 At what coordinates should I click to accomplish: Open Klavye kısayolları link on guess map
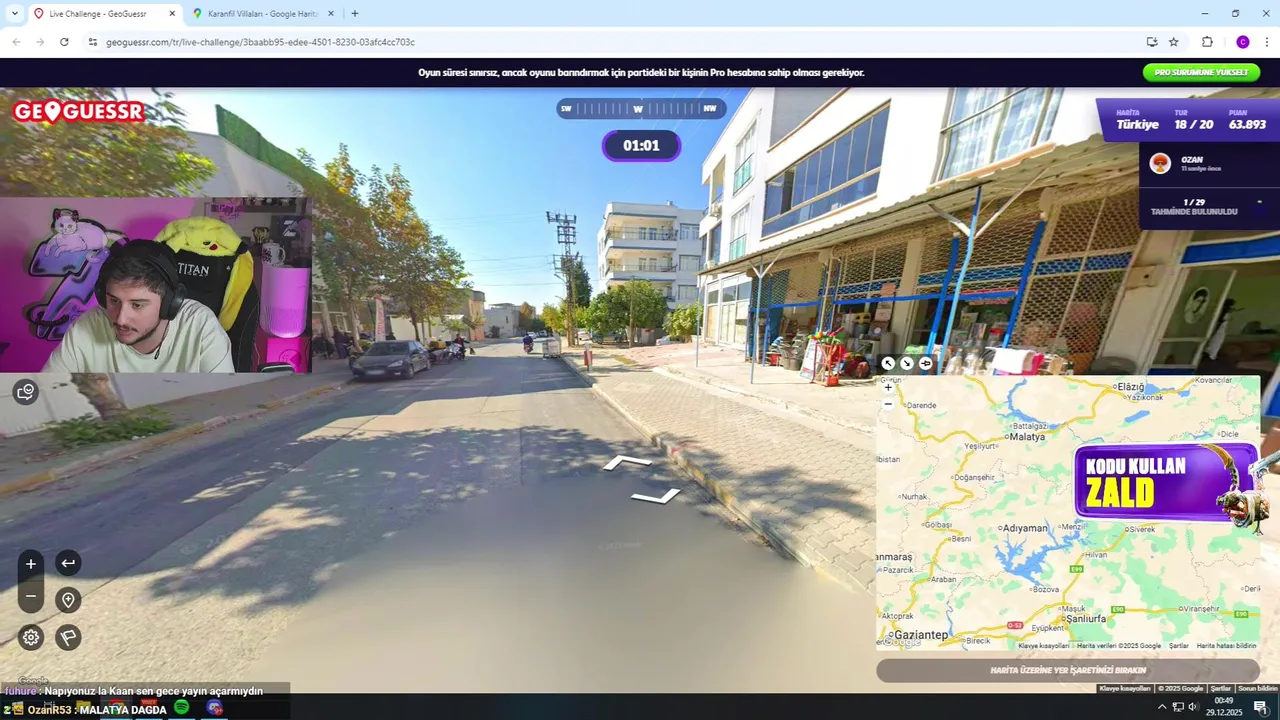tap(1044, 646)
